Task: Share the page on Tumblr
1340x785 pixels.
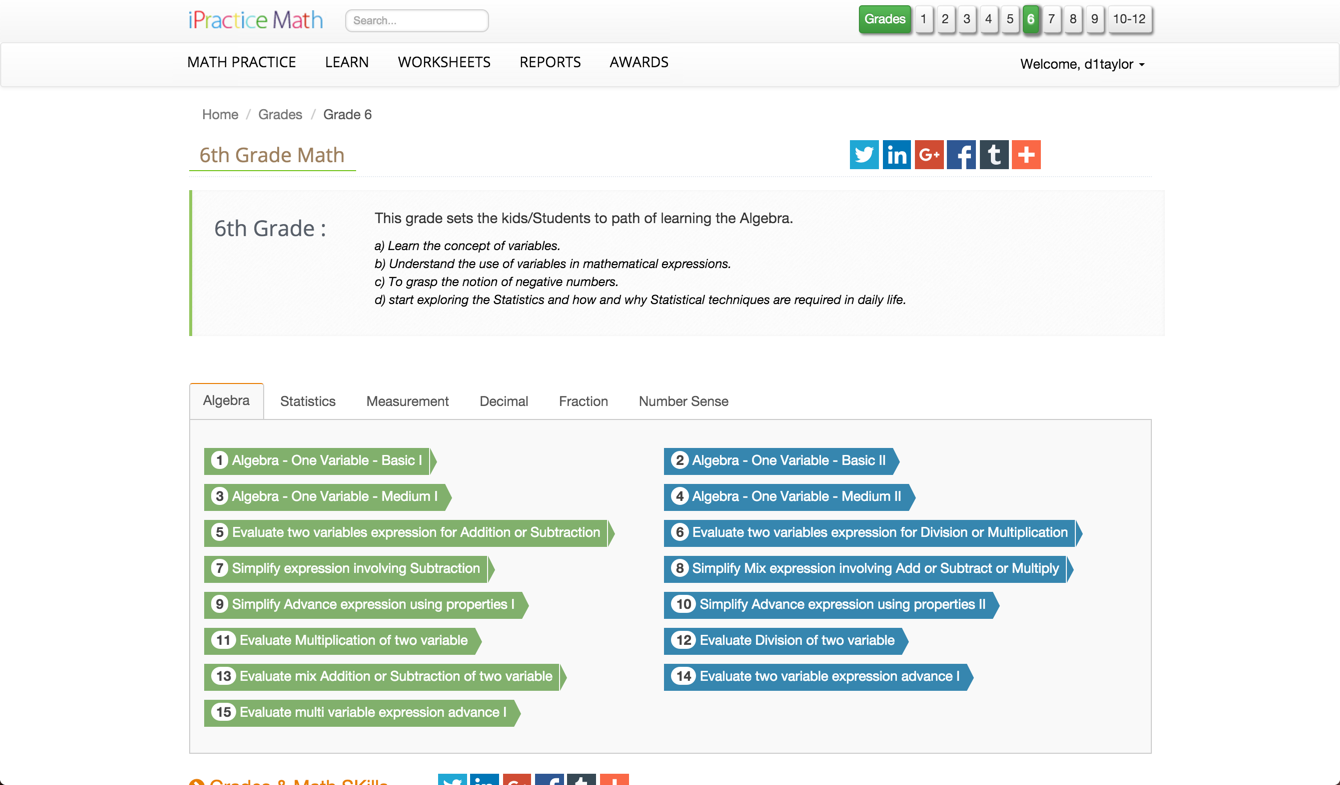Action: (993, 155)
